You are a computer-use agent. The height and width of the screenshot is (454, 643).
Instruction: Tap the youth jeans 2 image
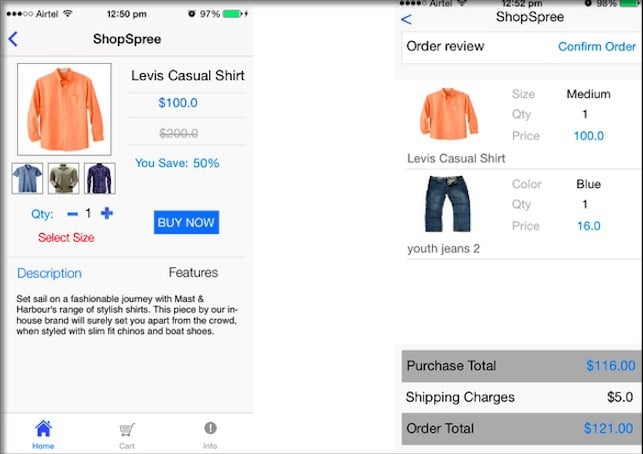pyautogui.click(x=448, y=203)
